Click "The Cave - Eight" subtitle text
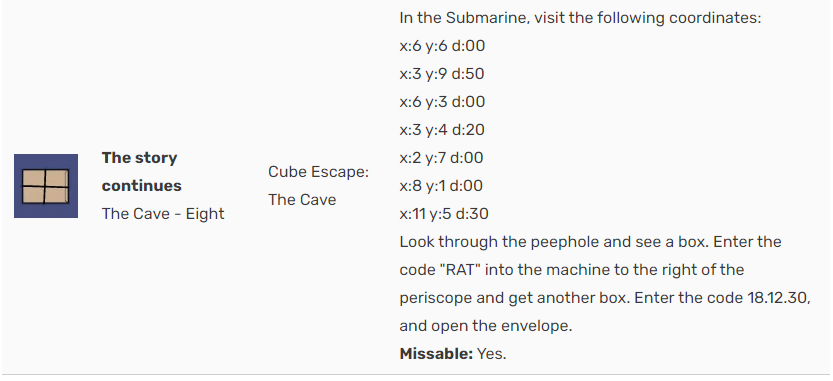Image resolution: width=833 pixels, height=381 pixels. click(163, 214)
